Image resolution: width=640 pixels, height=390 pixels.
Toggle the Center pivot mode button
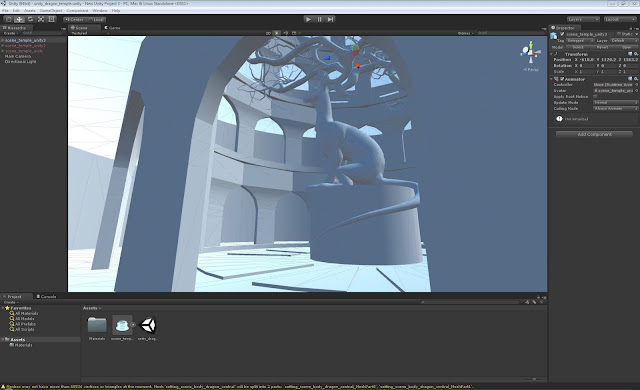click(x=74, y=19)
